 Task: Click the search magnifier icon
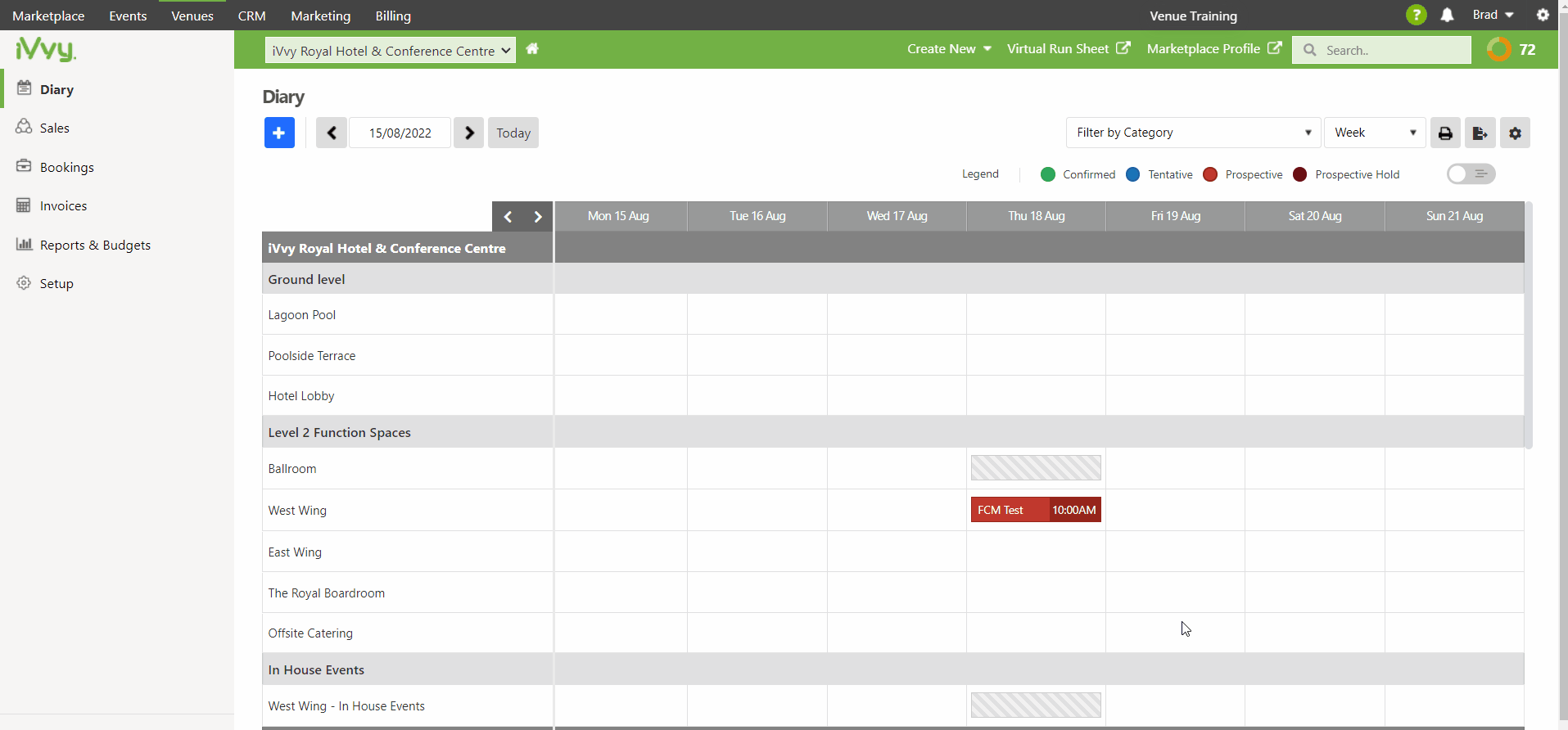(1310, 50)
